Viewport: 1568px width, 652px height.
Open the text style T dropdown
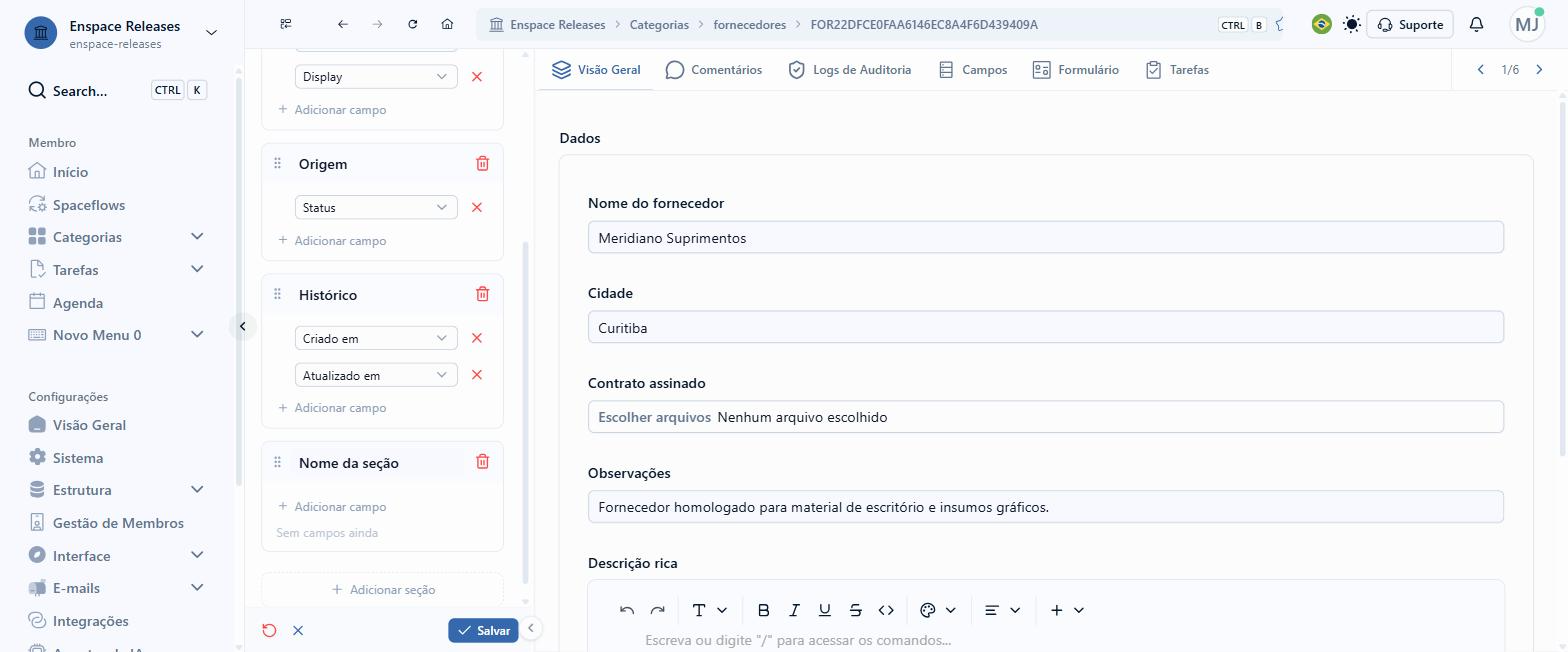[709, 610]
